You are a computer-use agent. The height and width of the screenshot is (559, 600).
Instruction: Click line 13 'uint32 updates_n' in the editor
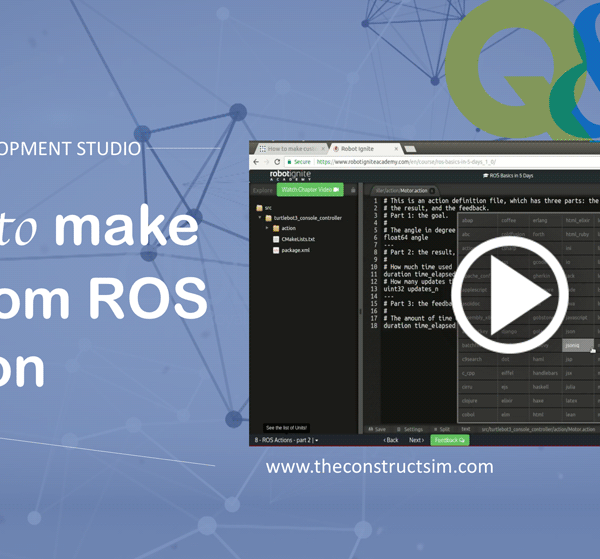tap(411, 289)
